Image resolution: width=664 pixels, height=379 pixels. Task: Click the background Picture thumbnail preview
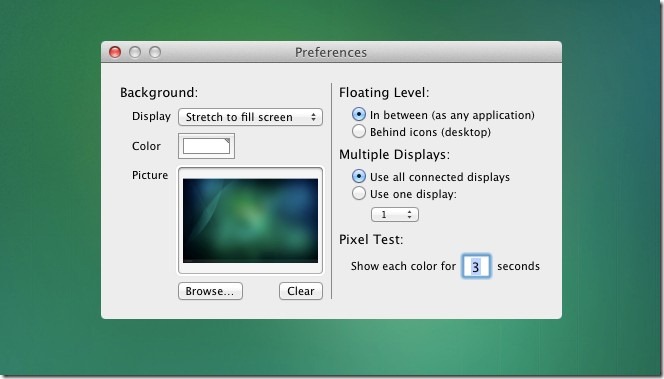pos(250,220)
